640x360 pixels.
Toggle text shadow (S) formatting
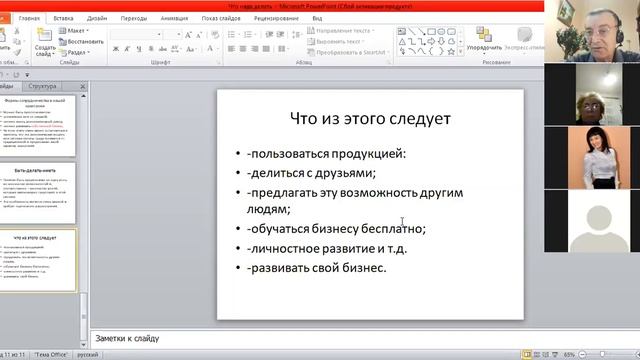tap(151, 49)
